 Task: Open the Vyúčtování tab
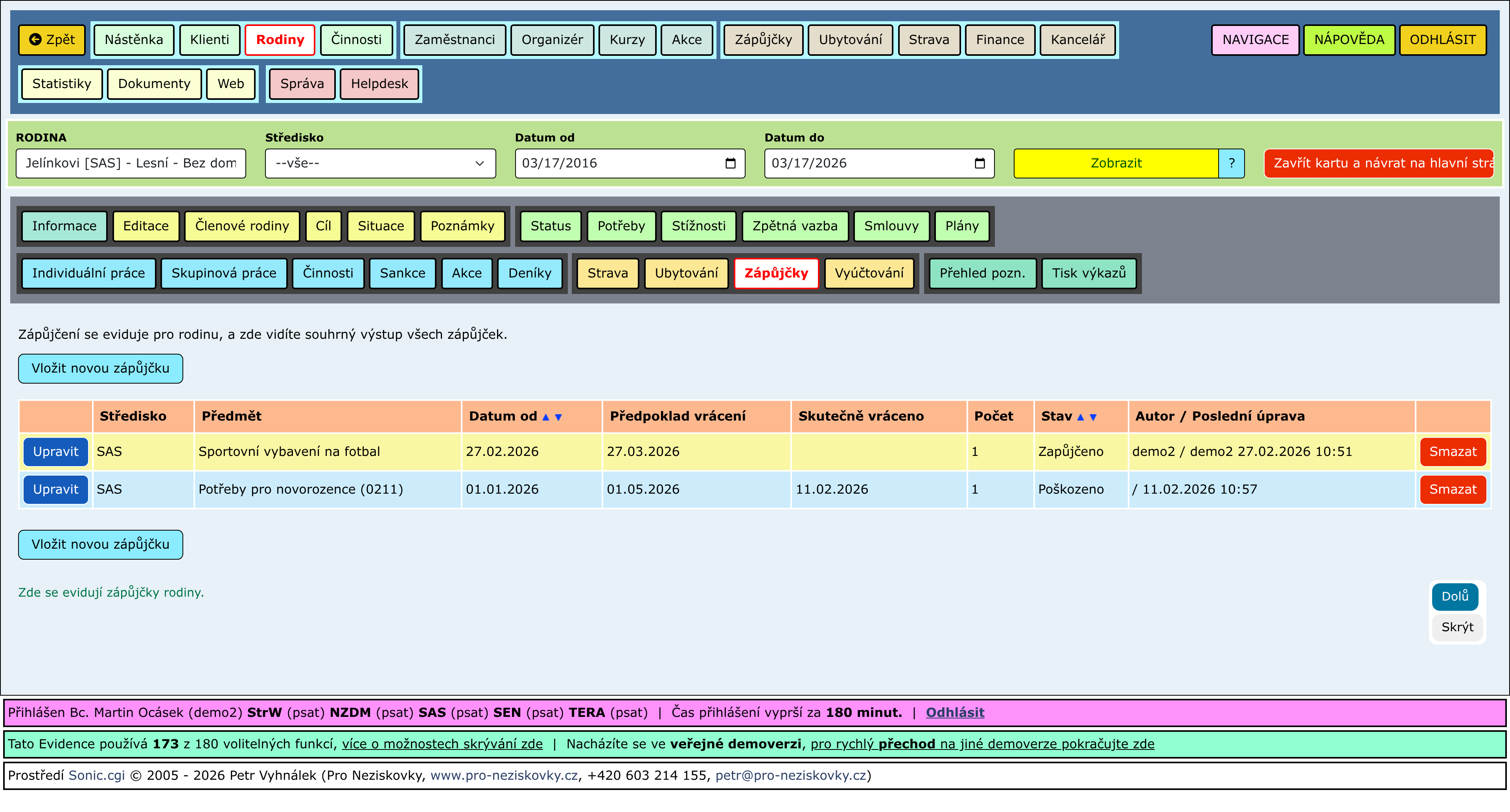[869, 273]
